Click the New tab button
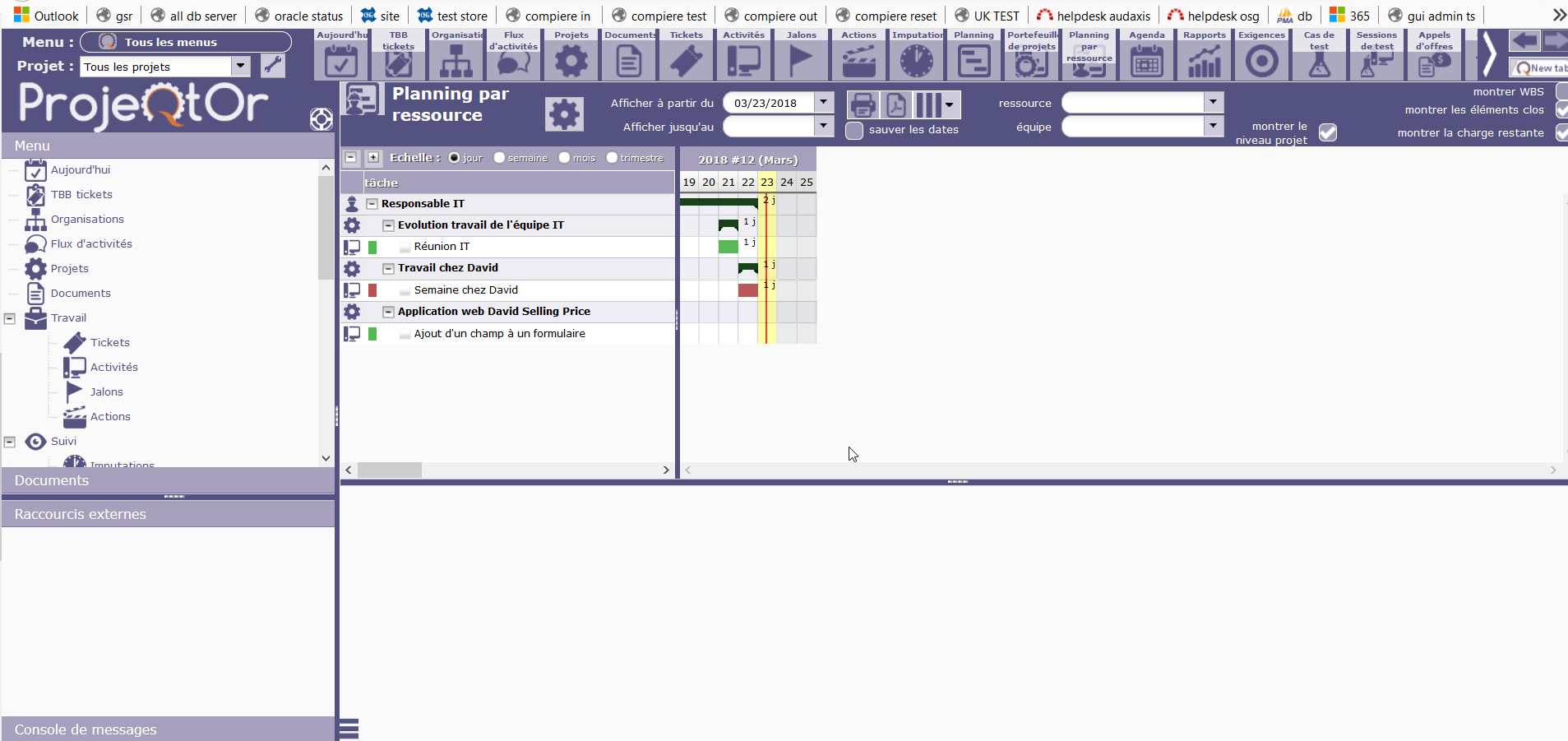Viewport: 1568px width, 741px height. click(1540, 67)
